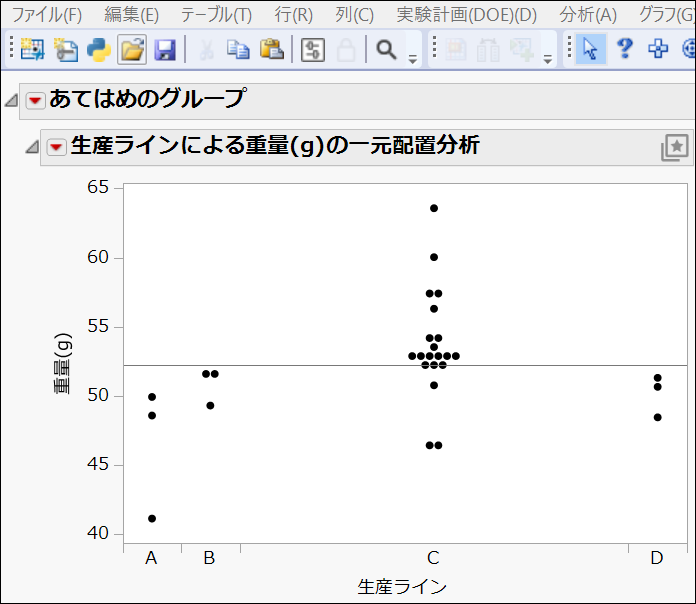Click the greyed column chart toolbar icon
Screen dimensions: 696x604
point(488,49)
